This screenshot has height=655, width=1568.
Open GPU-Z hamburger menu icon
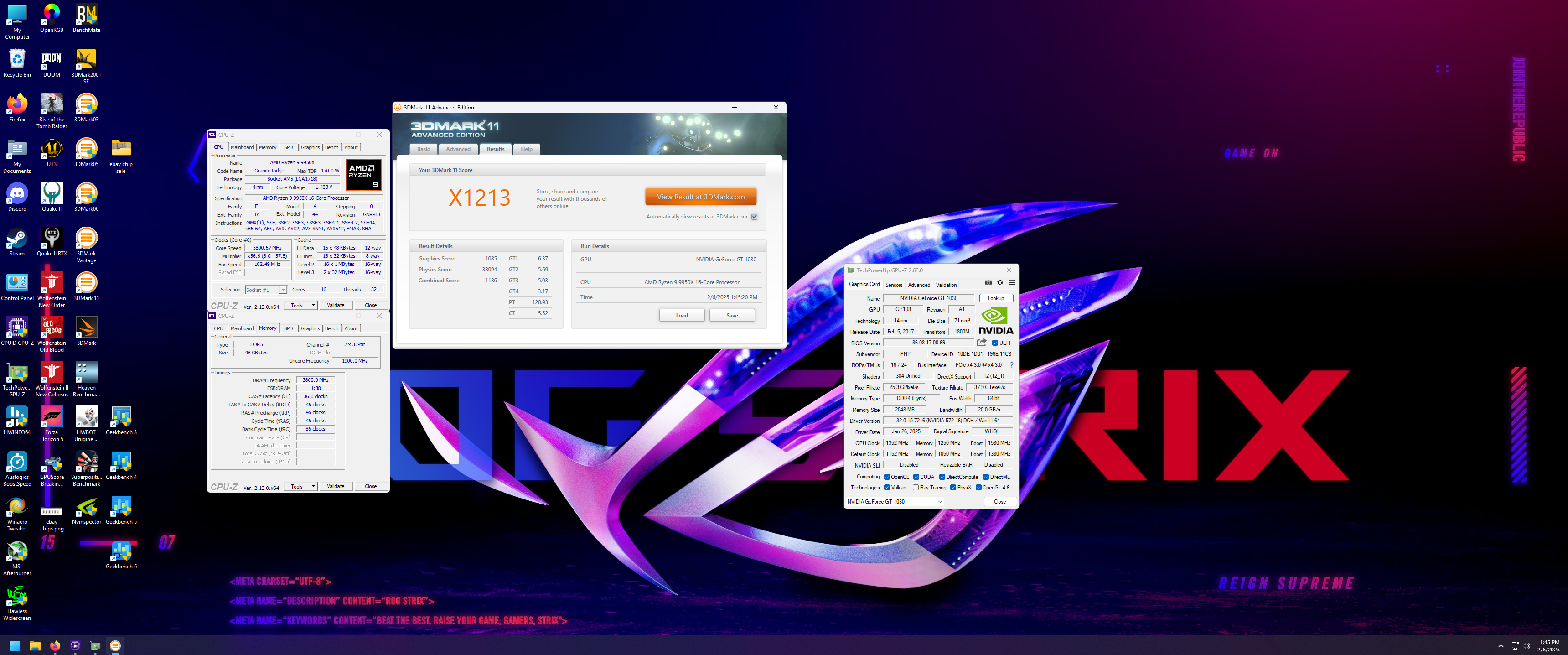click(x=1012, y=282)
